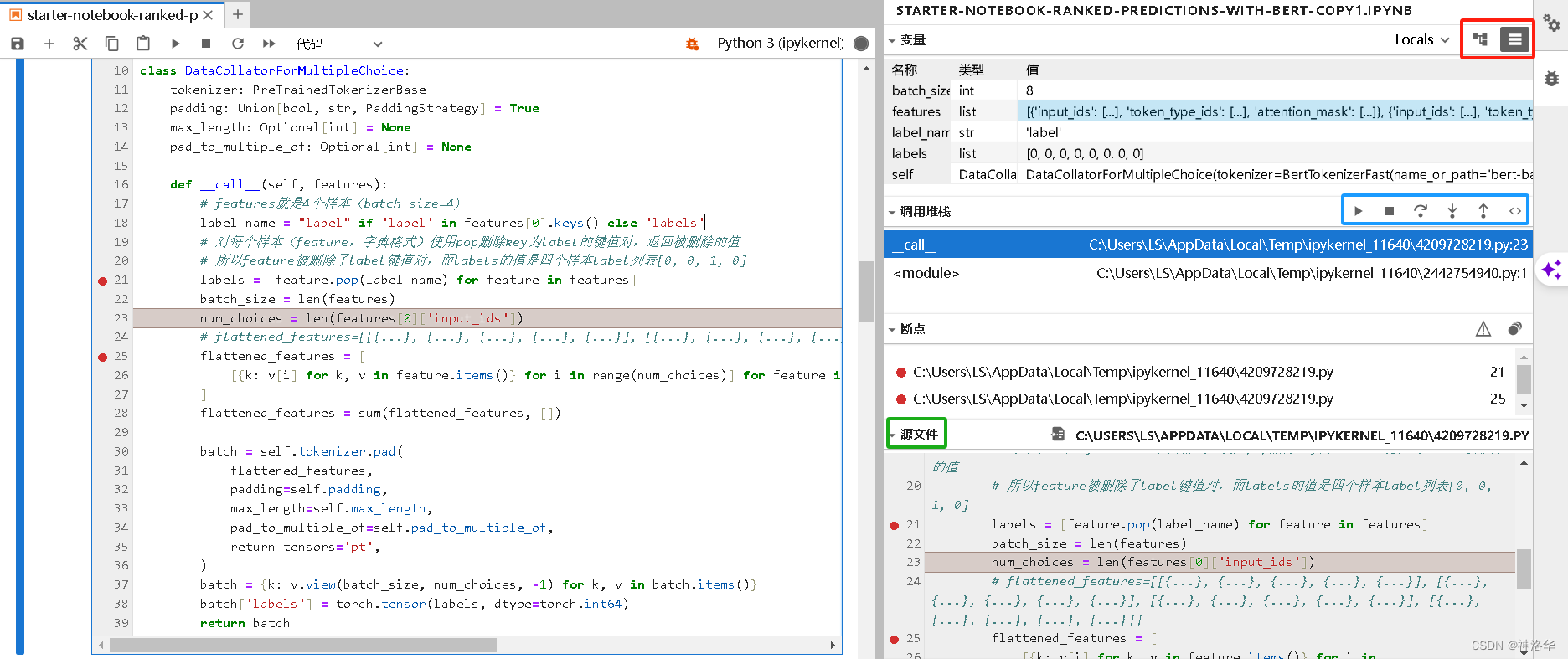Toggle the debugger bug icon in notebook toolbar
This screenshot has height=659, width=1568.
click(692, 44)
